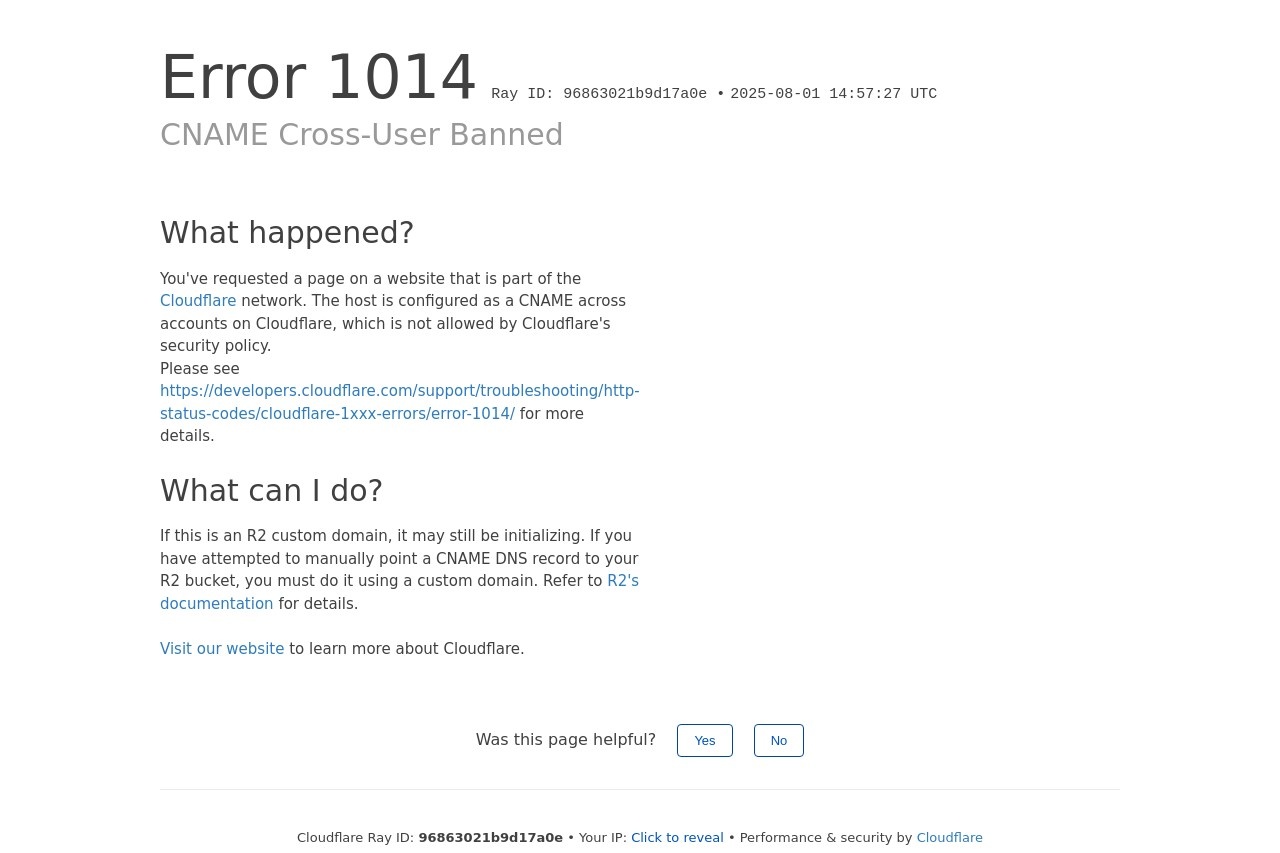The height and width of the screenshot is (853, 1280).
Task: Open the error-1014 troubleshooting URL link
Action: pyautogui.click(x=399, y=402)
